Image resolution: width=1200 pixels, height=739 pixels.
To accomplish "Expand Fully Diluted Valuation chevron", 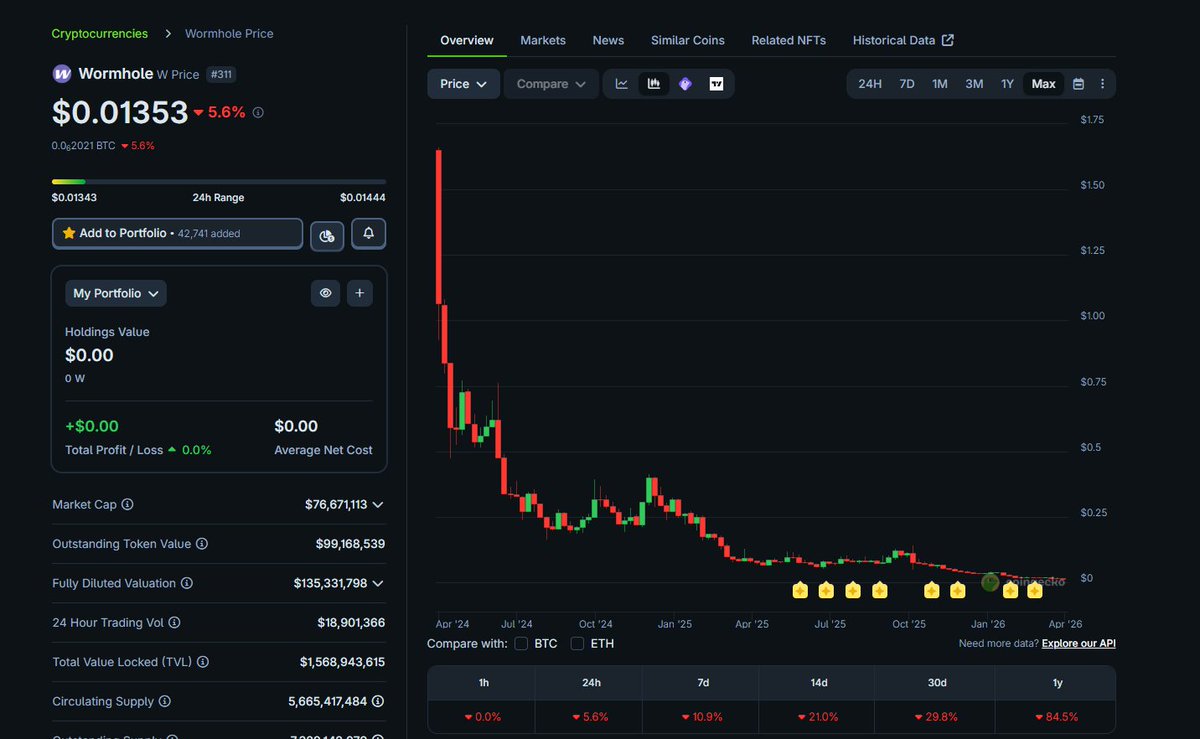I will pyautogui.click(x=377, y=583).
